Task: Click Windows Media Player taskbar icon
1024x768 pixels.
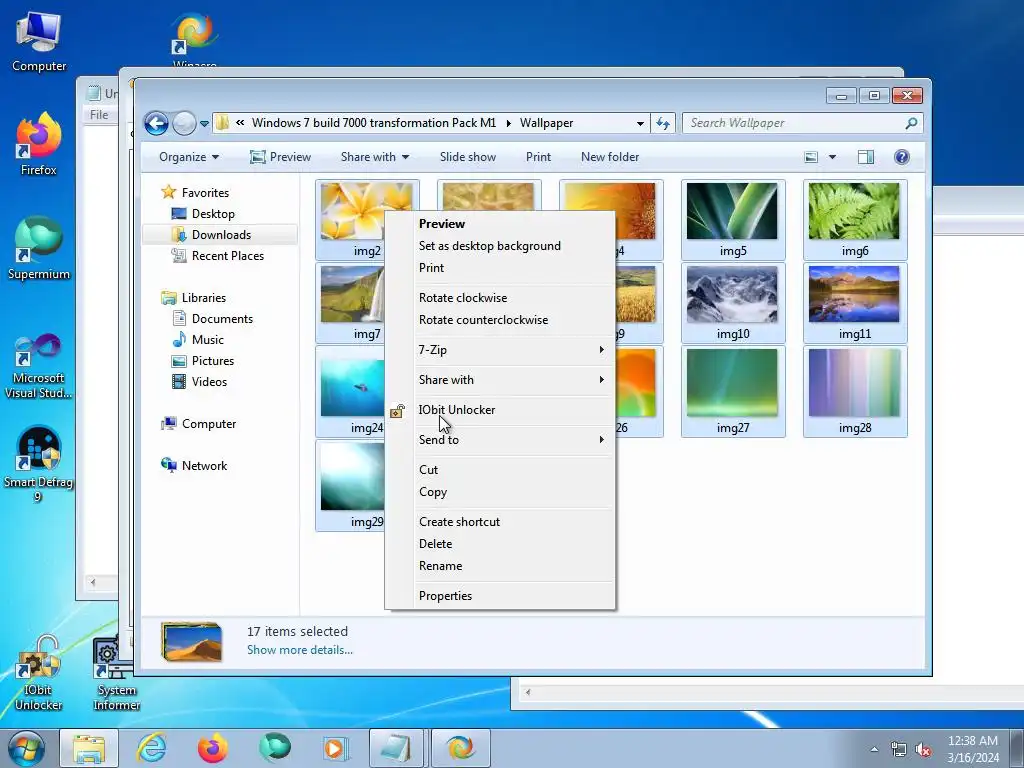Action: (x=335, y=748)
